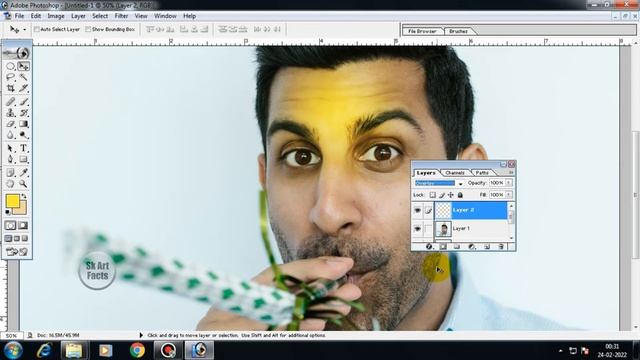Toggle lock position
This screenshot has width=640, height=360.
(451, 195)
